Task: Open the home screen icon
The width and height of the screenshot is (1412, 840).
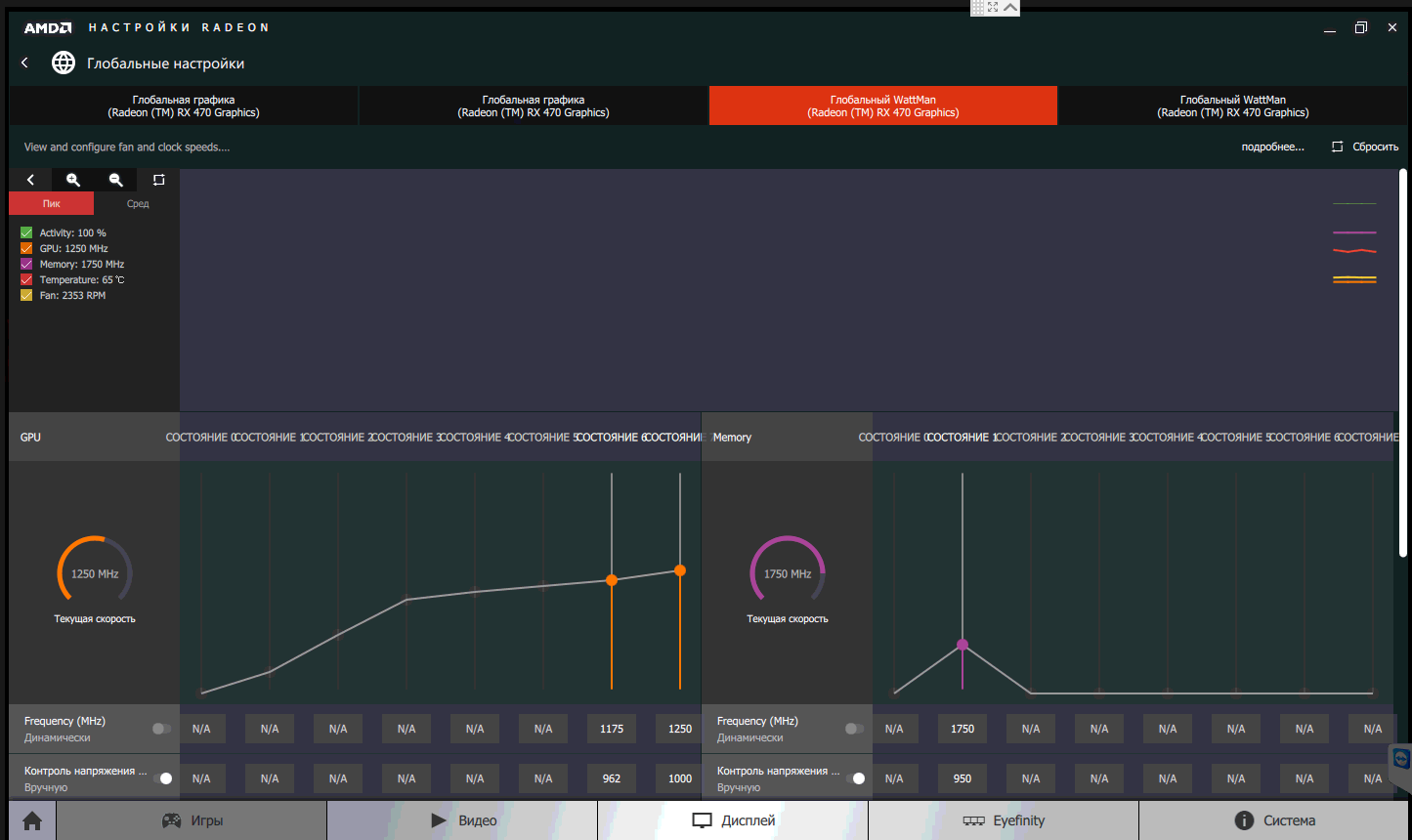Action: coord(32,820)
